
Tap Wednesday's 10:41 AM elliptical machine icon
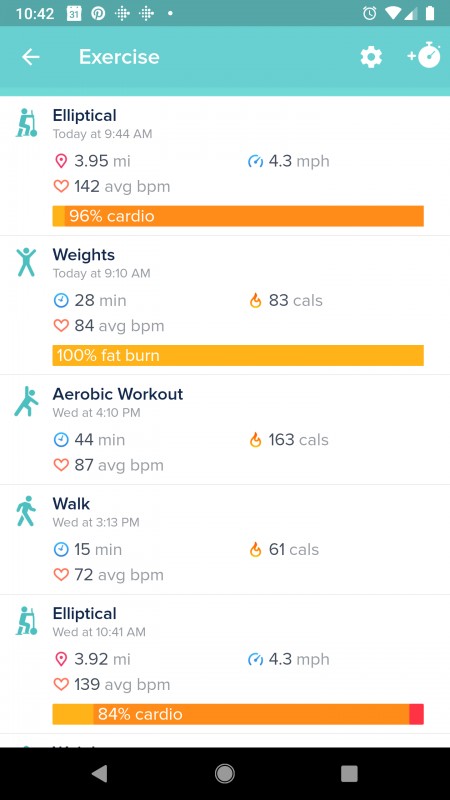(x=26, y=621)
